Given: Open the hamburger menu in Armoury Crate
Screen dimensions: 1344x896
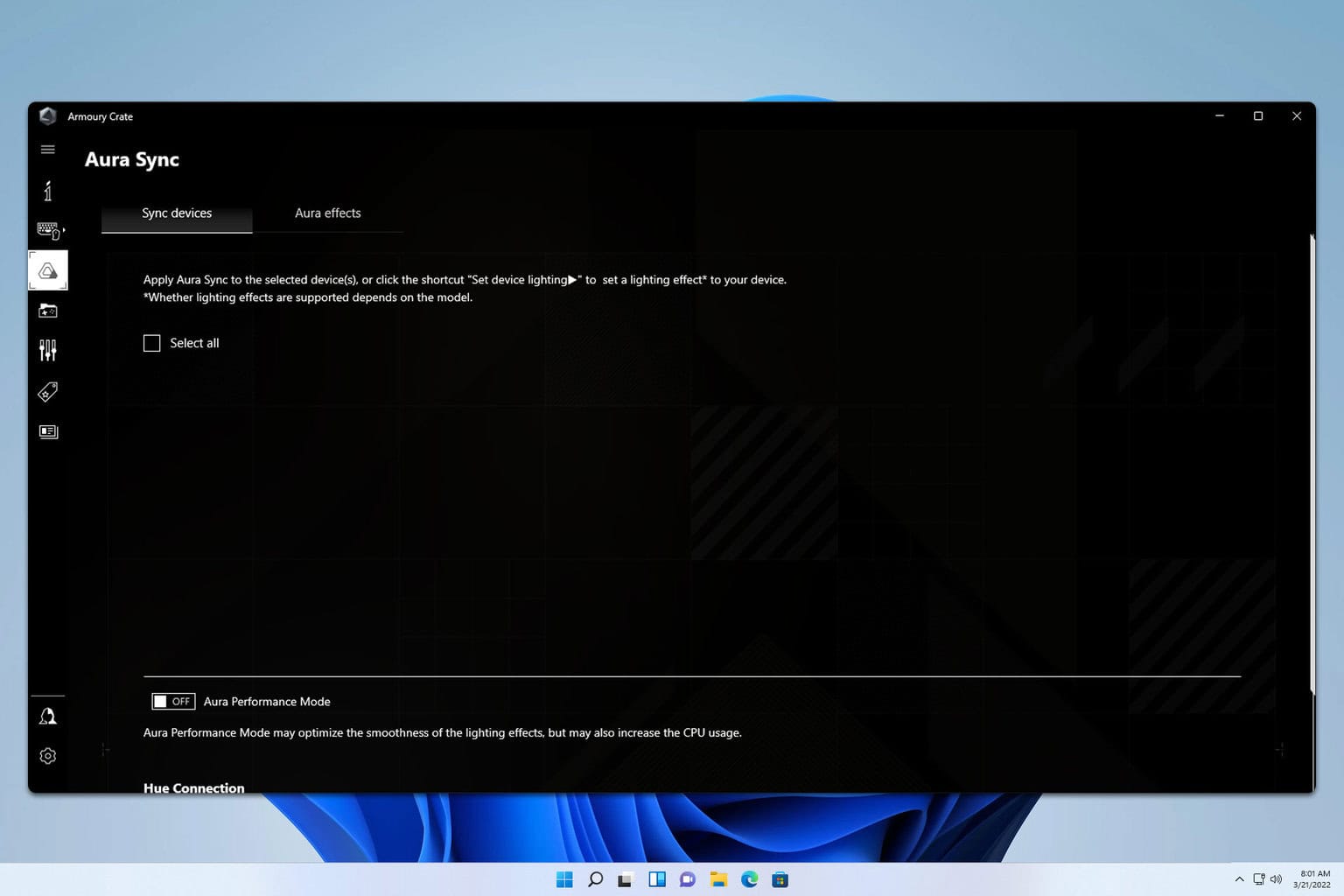Looking at the screenshot, I should (x=48, y=150).
